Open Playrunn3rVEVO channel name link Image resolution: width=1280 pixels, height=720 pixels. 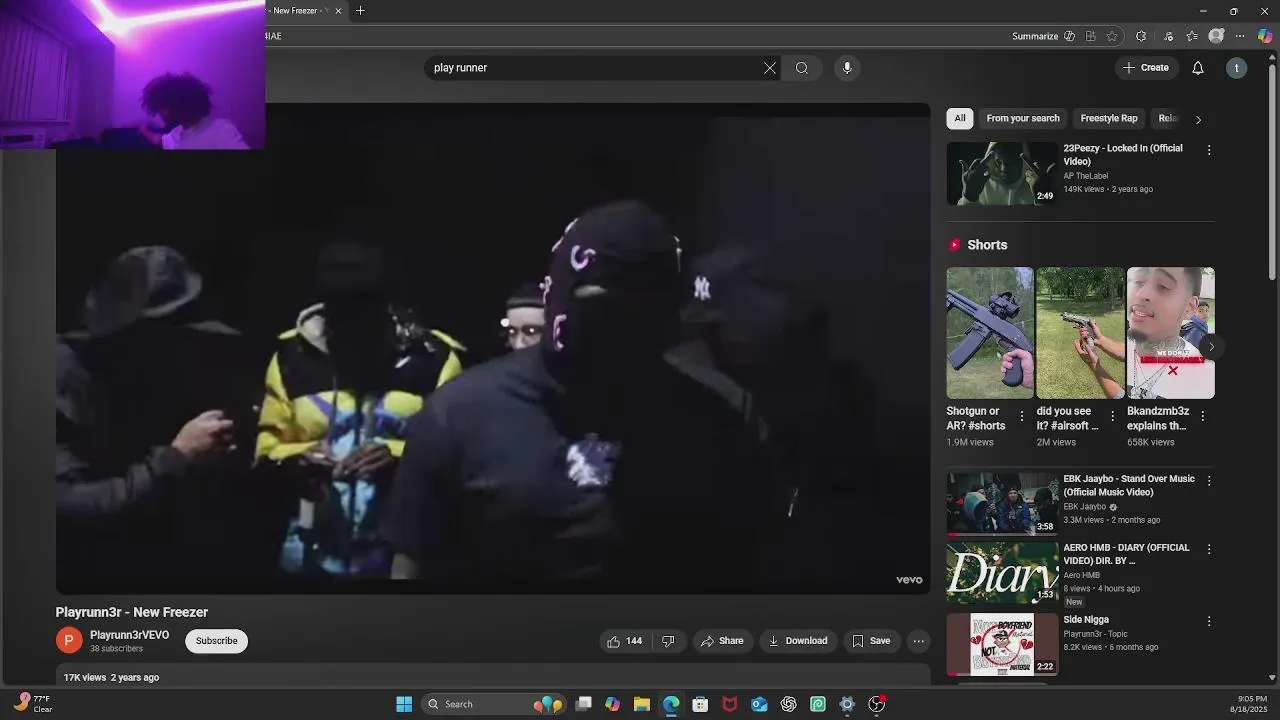click(129, 635)
